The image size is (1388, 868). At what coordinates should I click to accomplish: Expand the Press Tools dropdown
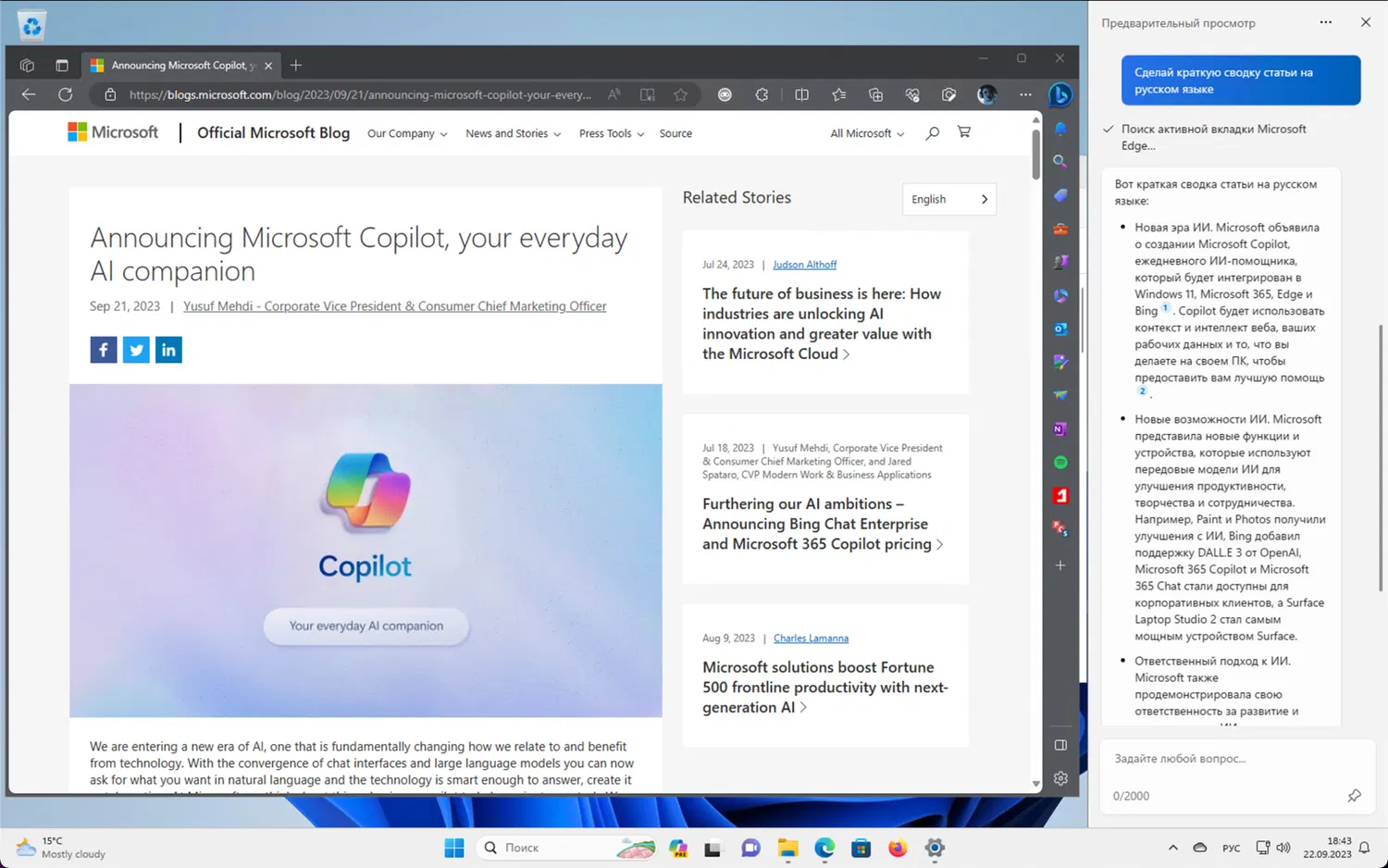612,133
